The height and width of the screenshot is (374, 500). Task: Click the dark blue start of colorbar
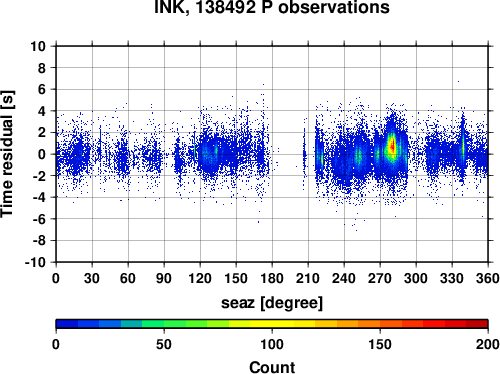pos(67,324)
